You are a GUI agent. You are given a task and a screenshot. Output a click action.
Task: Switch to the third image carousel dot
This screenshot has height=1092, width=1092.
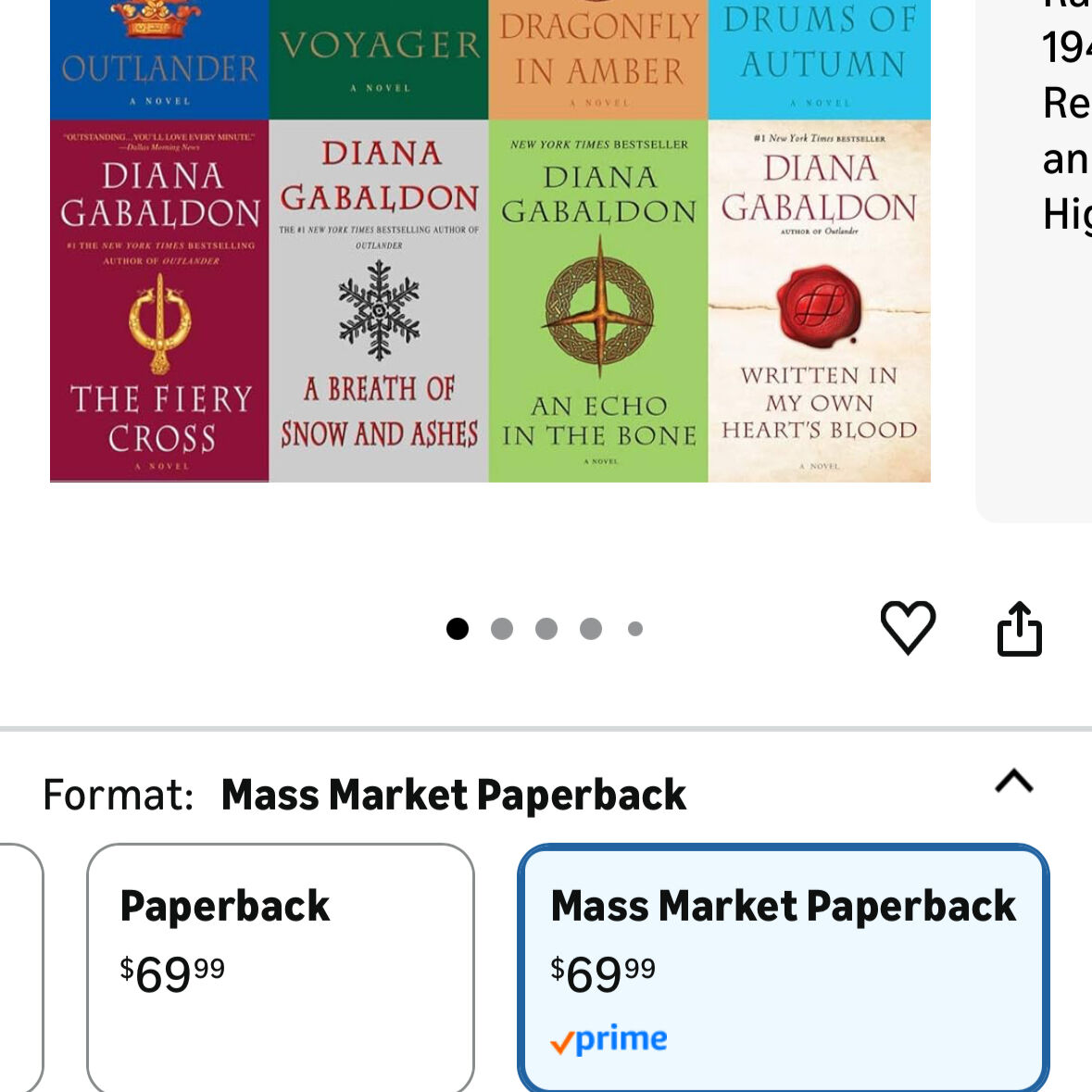[546, 629]
